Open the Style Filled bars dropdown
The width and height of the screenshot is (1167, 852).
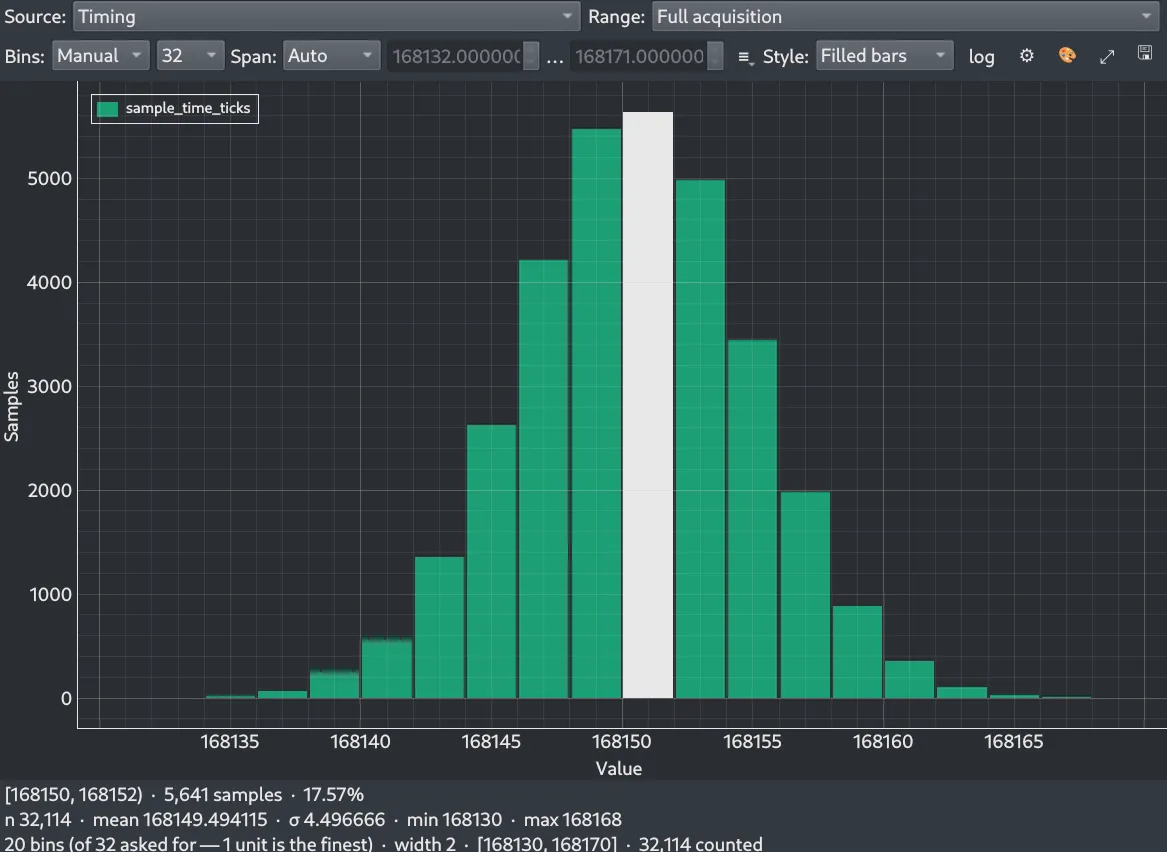pyautogui.click(x=884, y=56)
